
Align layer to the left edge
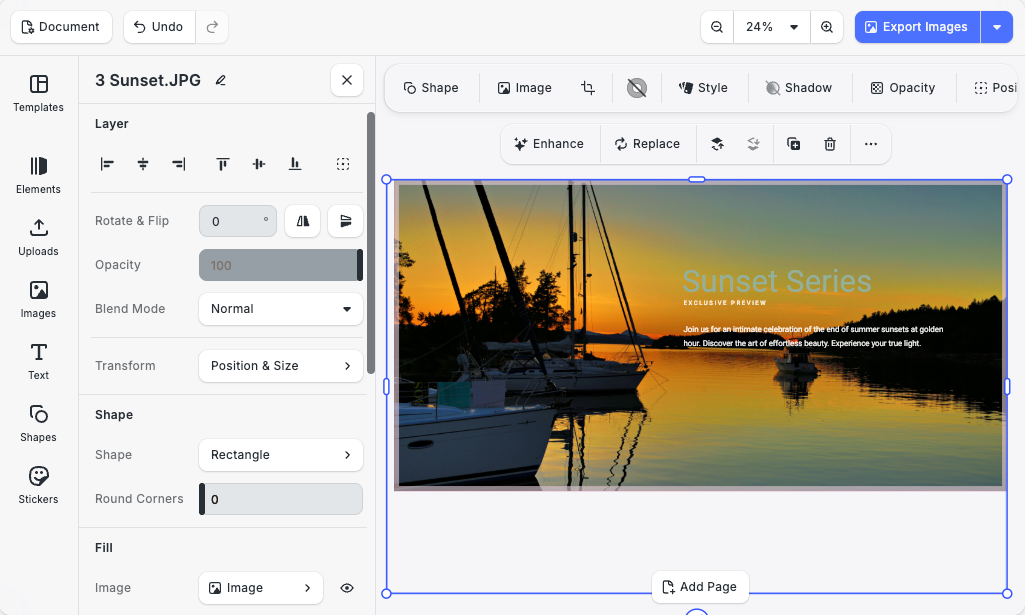coord(107,164)
